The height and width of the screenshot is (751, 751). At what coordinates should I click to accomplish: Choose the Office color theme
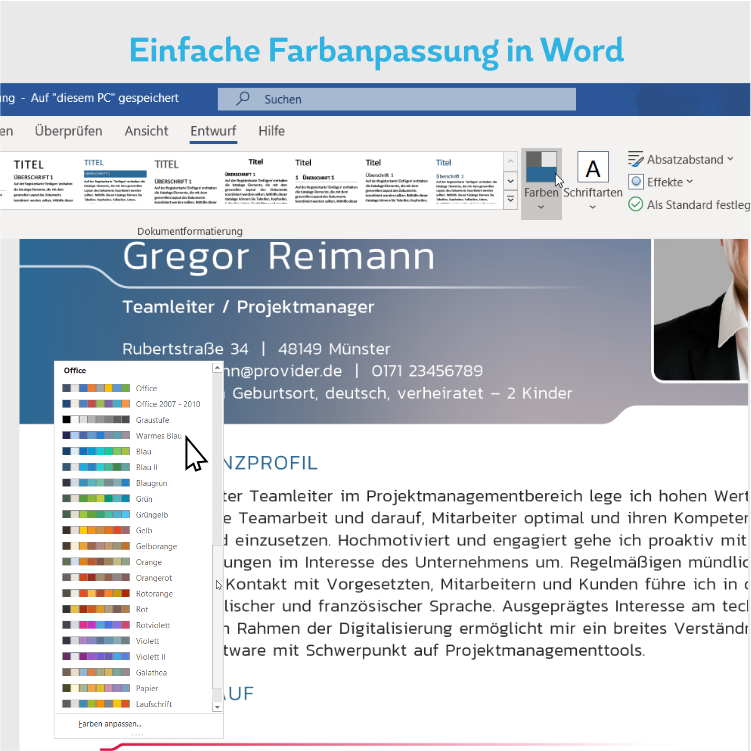point(132,388)
